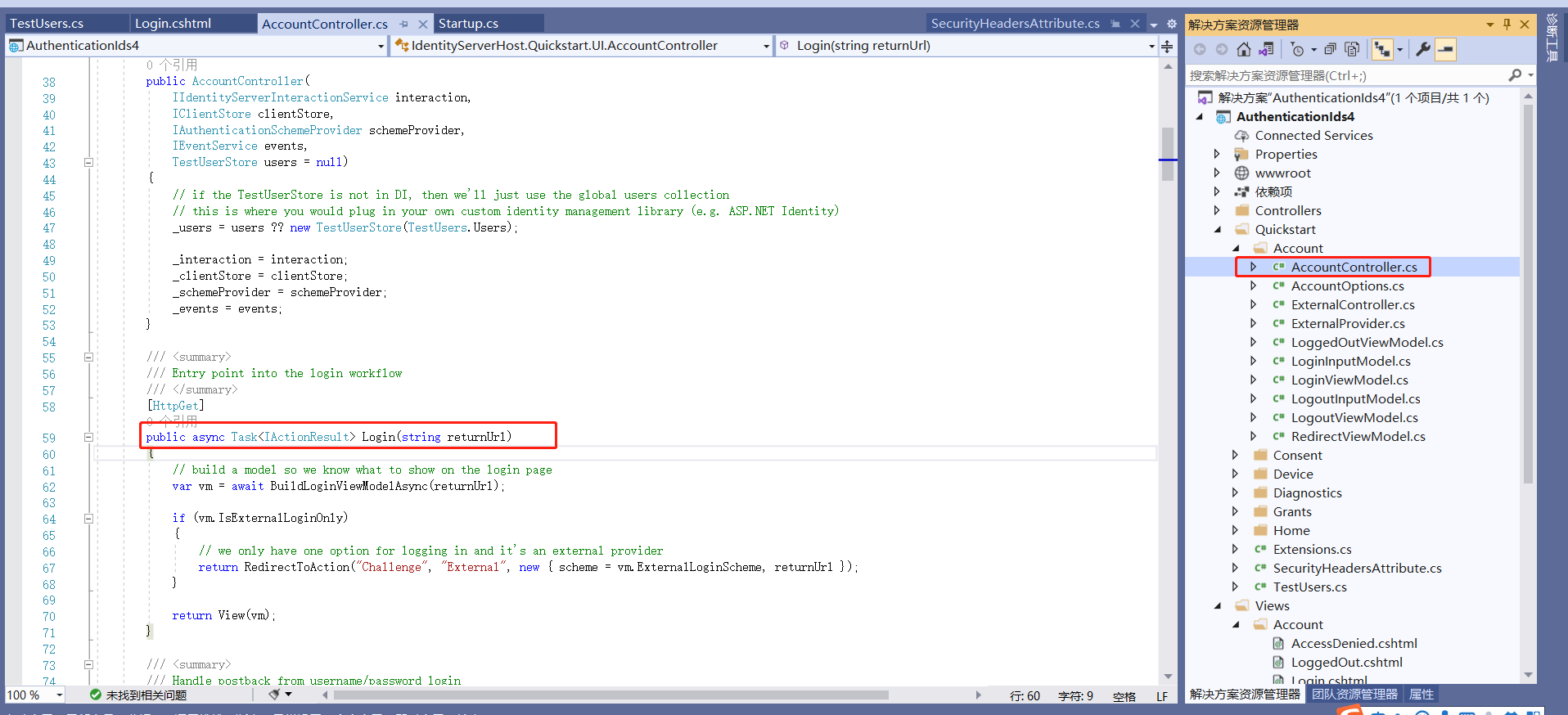Toggle the nested tree view icon
This screenshot has height=715, width=1568.
click(1382, 50)
